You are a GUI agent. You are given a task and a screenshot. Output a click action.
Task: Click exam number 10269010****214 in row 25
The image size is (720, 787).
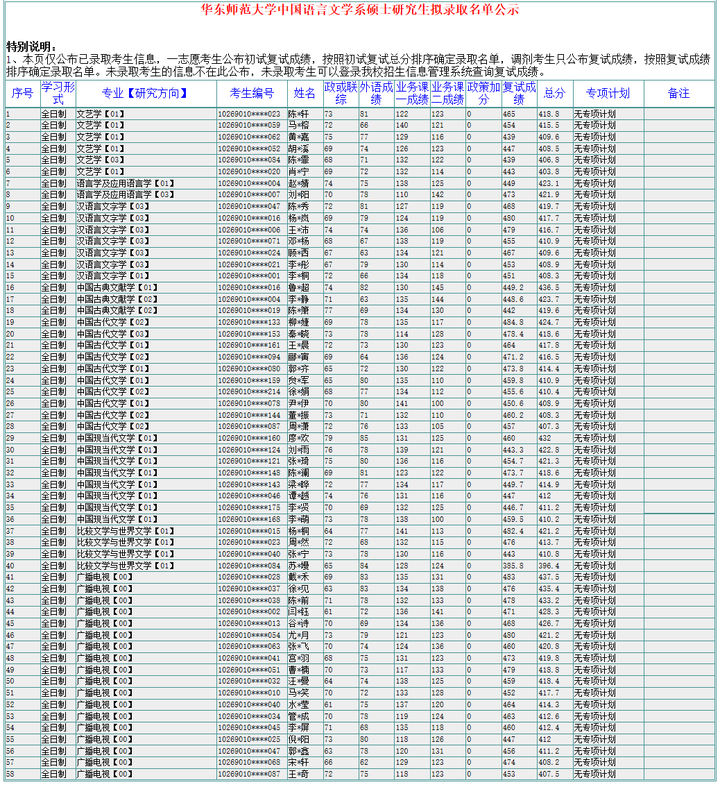pyautogui.click(x=249, y=391)
